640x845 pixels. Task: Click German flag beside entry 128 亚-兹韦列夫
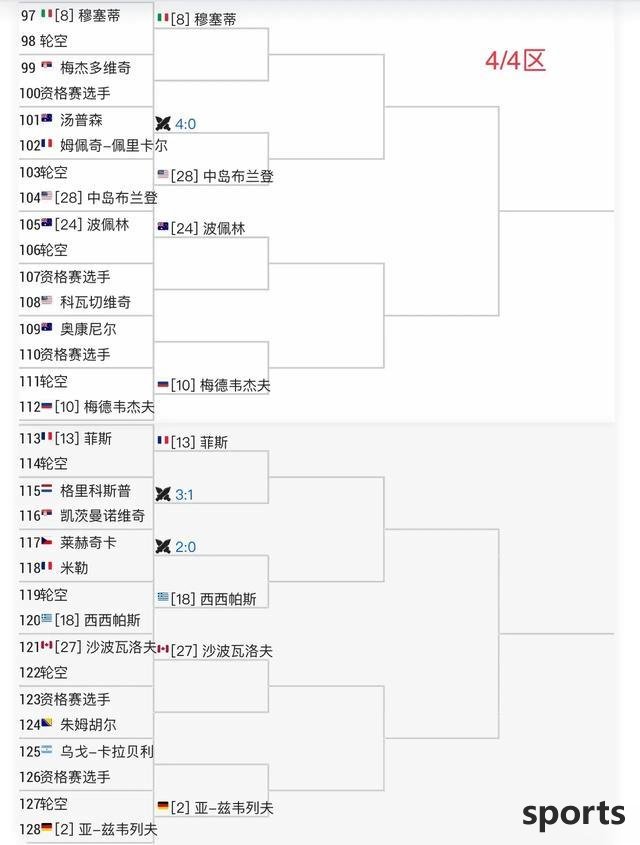(x=46, y=827)
